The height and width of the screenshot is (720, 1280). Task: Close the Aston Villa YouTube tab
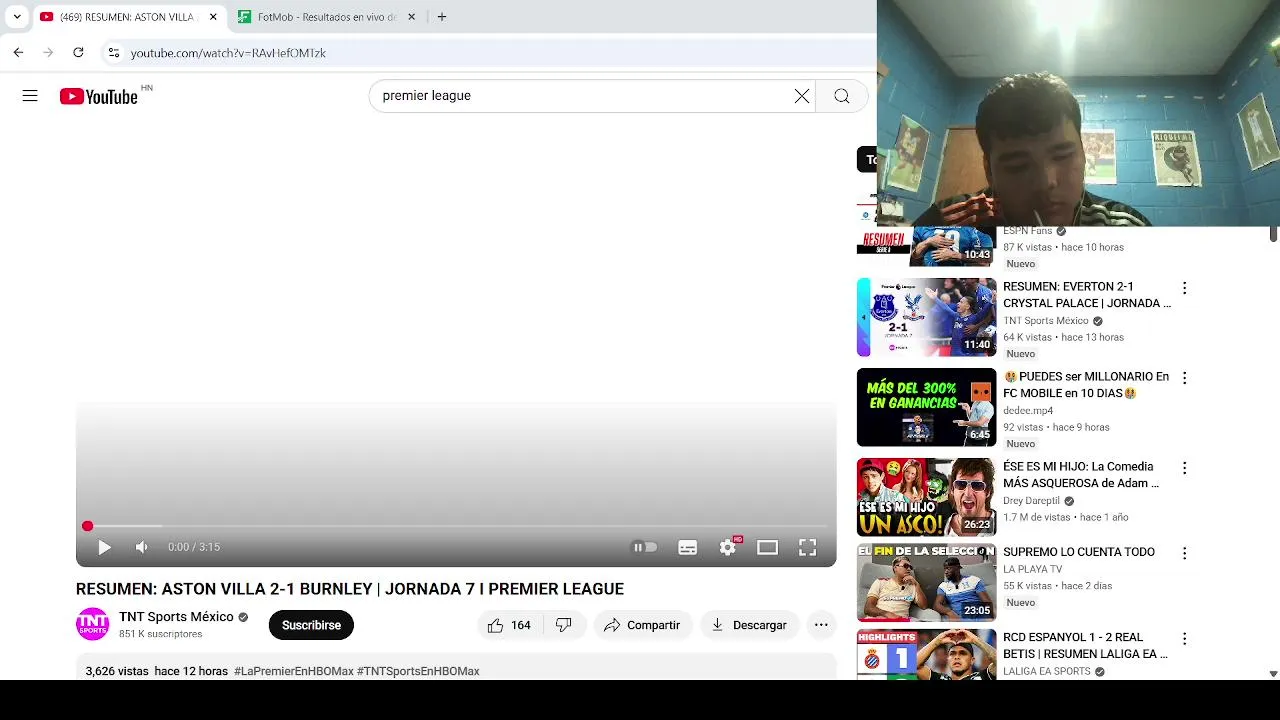(213, 17)
